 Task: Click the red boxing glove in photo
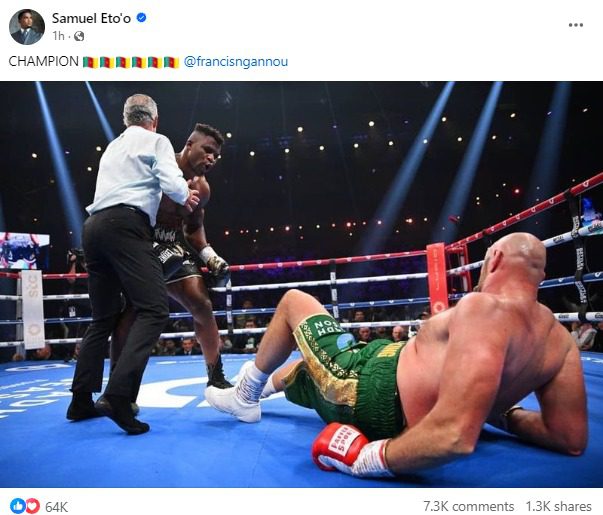(x=340, y=446)
